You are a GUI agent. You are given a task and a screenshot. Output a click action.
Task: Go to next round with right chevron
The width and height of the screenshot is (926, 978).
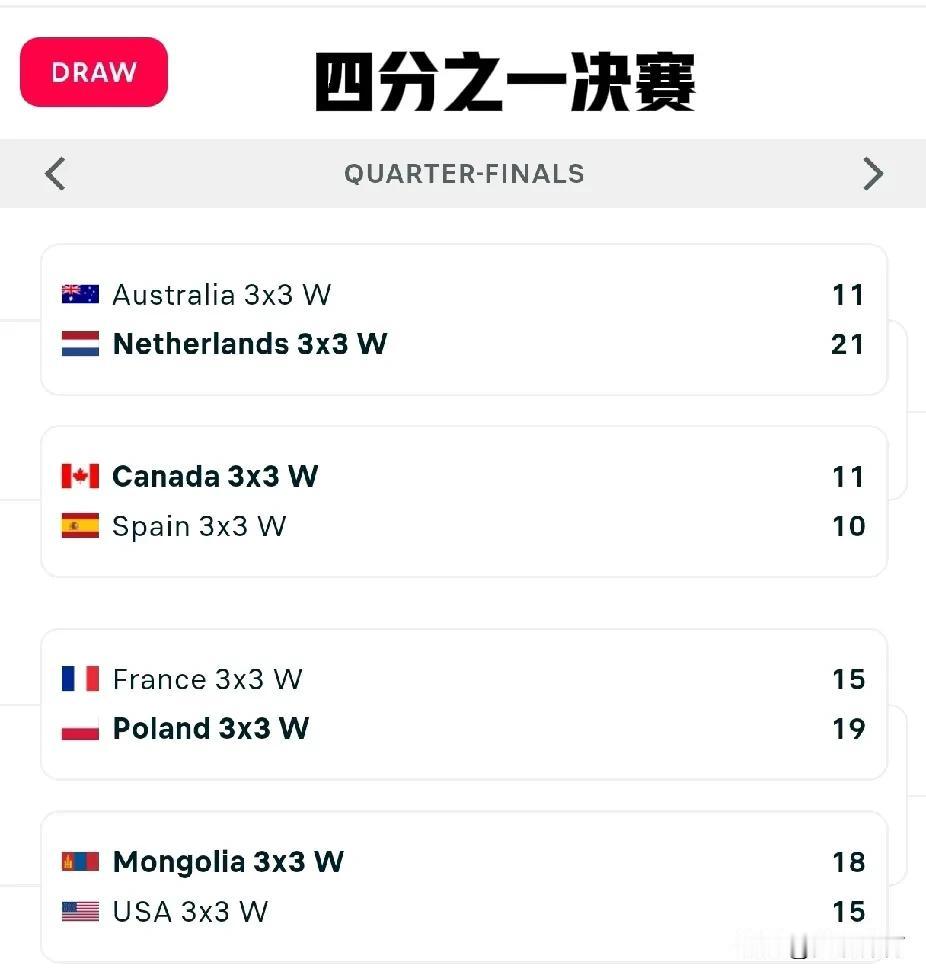[x=873, y=173]
